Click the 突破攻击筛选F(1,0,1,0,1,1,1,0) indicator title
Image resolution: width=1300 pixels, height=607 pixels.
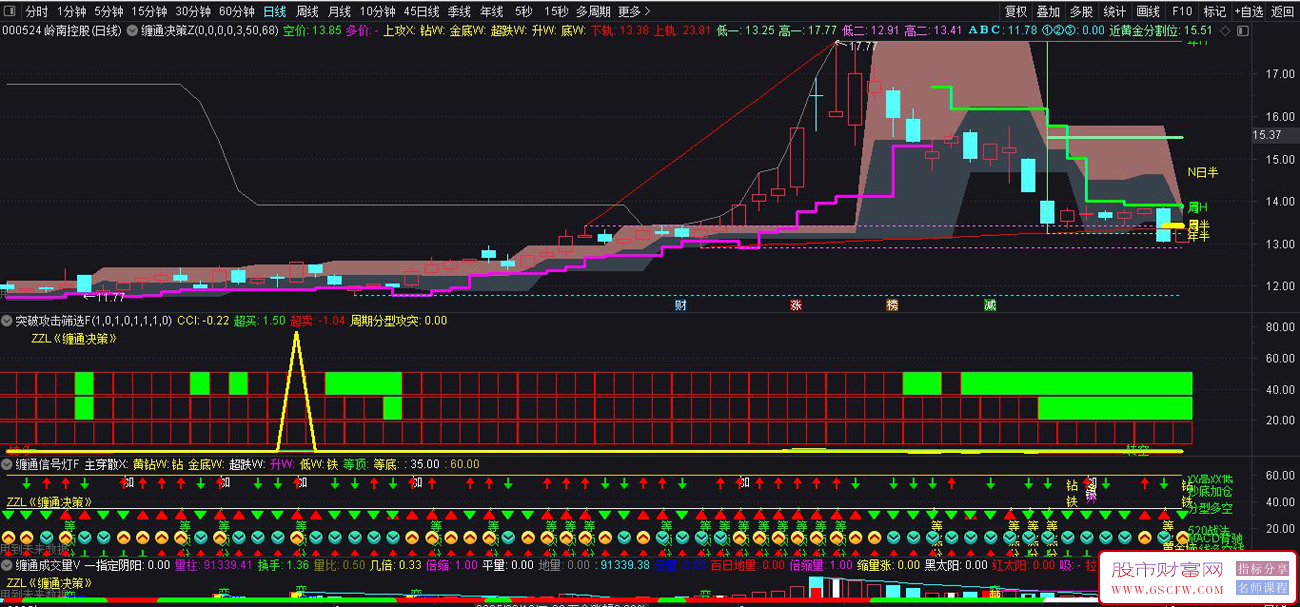click(x=95, y=321)
